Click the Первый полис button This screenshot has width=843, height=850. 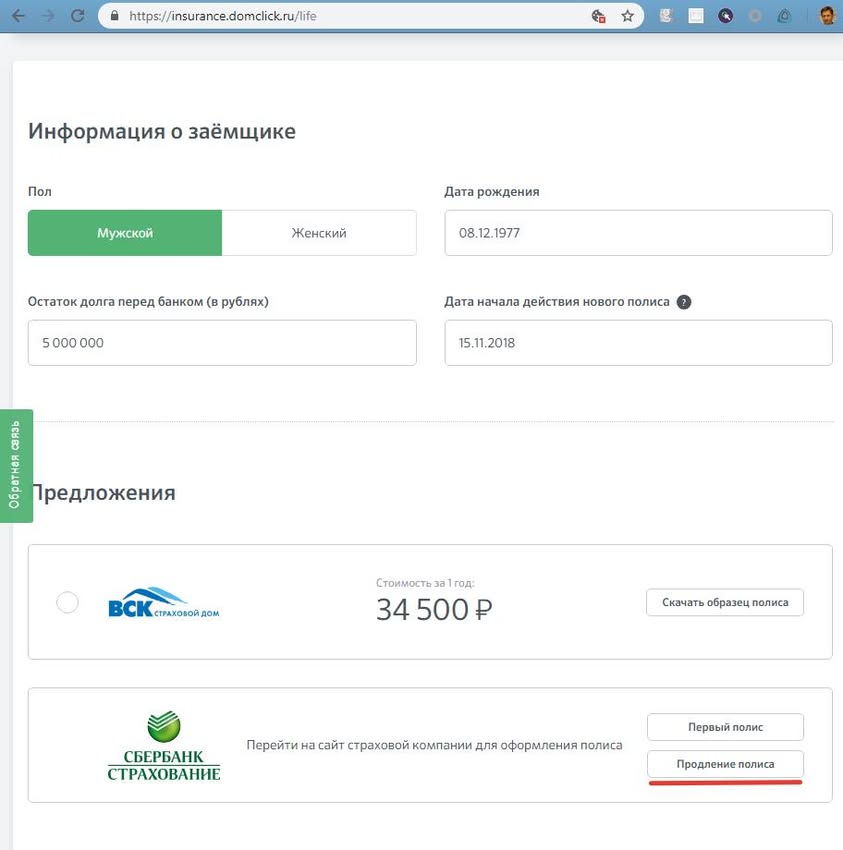pos(725,726)
